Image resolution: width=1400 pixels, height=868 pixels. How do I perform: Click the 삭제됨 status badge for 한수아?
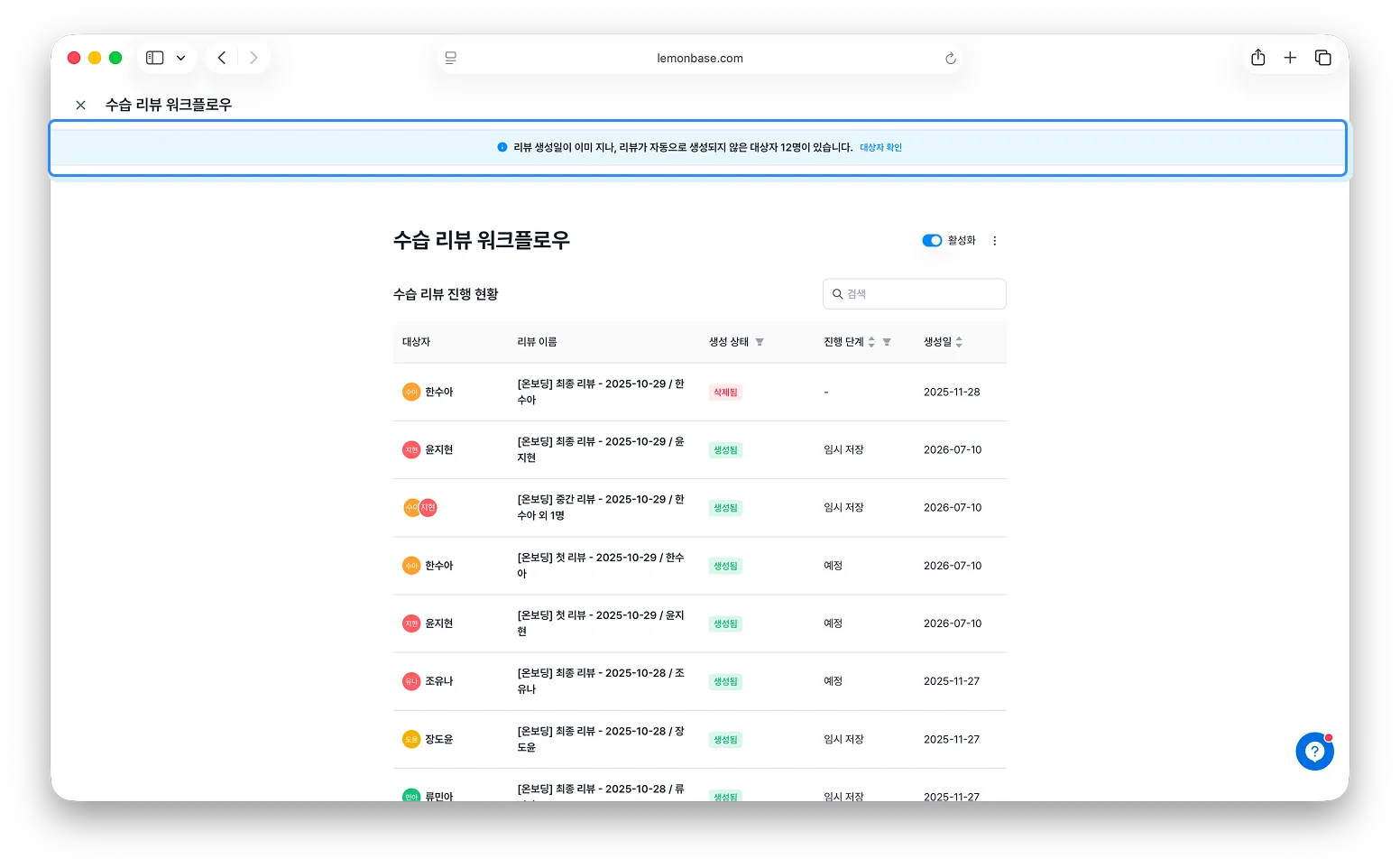point(725,392)
